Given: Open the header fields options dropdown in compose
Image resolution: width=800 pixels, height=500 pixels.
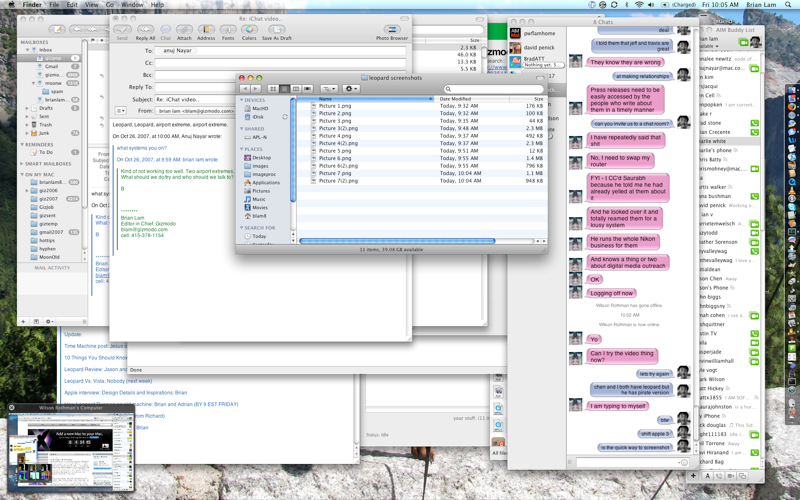Looking at the screenshot, I should coord(120,111).
